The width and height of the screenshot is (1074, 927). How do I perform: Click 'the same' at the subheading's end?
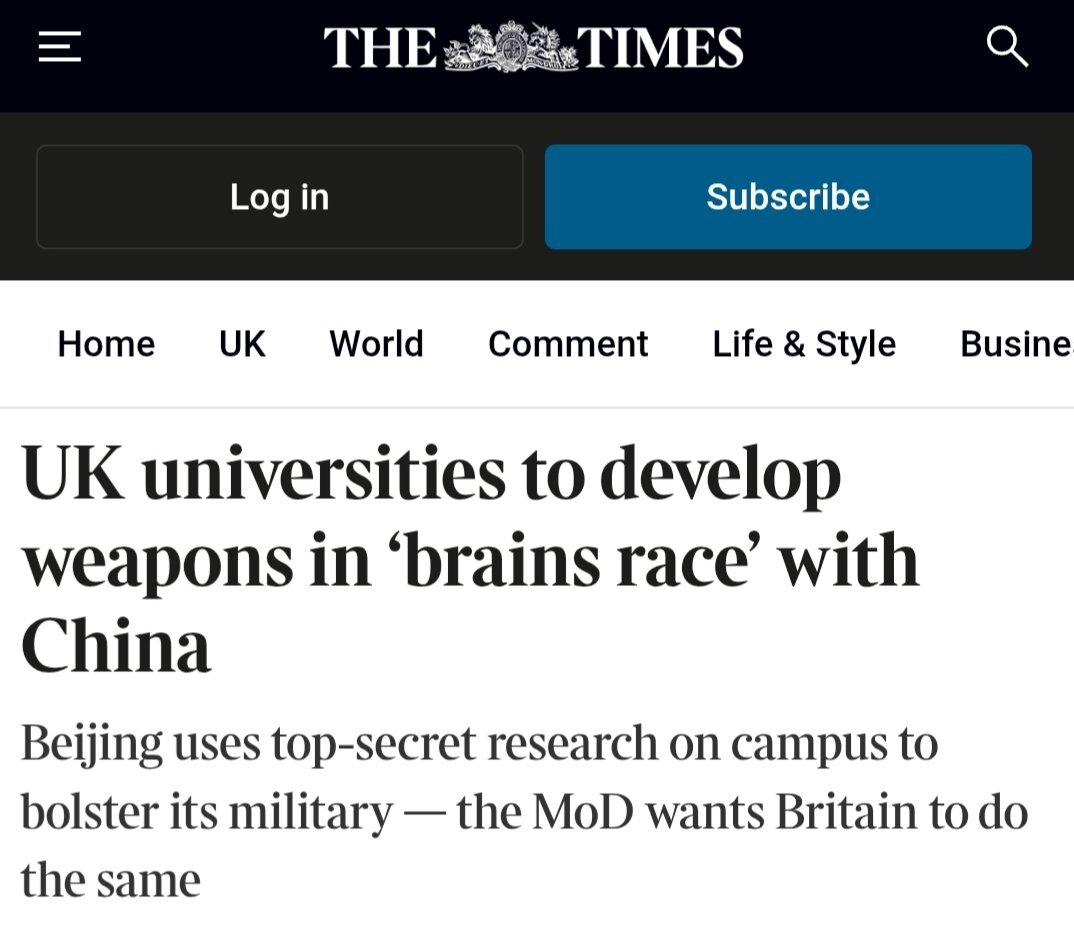click(110, 880)
